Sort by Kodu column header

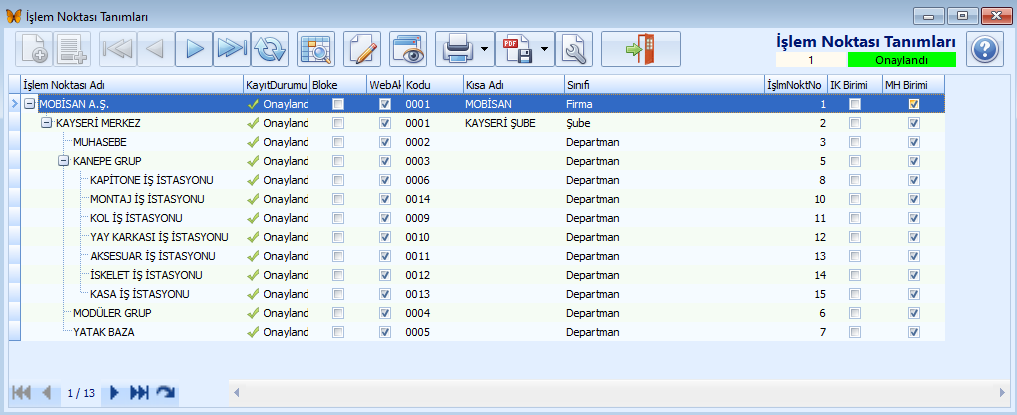(x=433, y=85)
